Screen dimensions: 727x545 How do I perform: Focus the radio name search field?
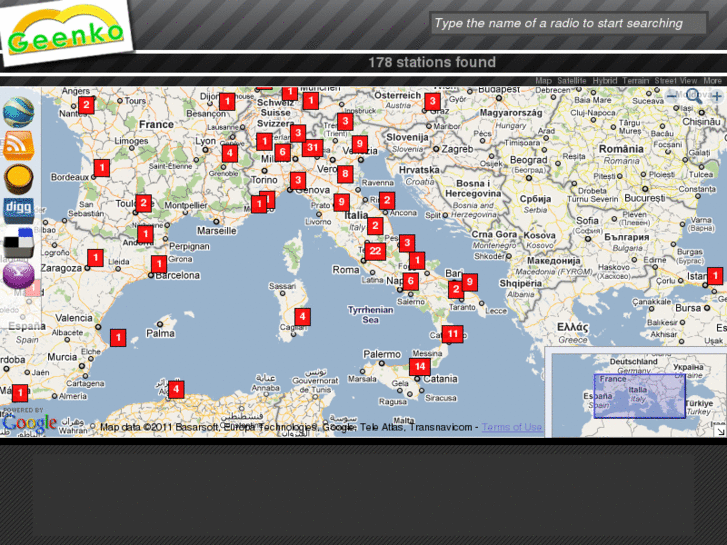click(568, 23)
